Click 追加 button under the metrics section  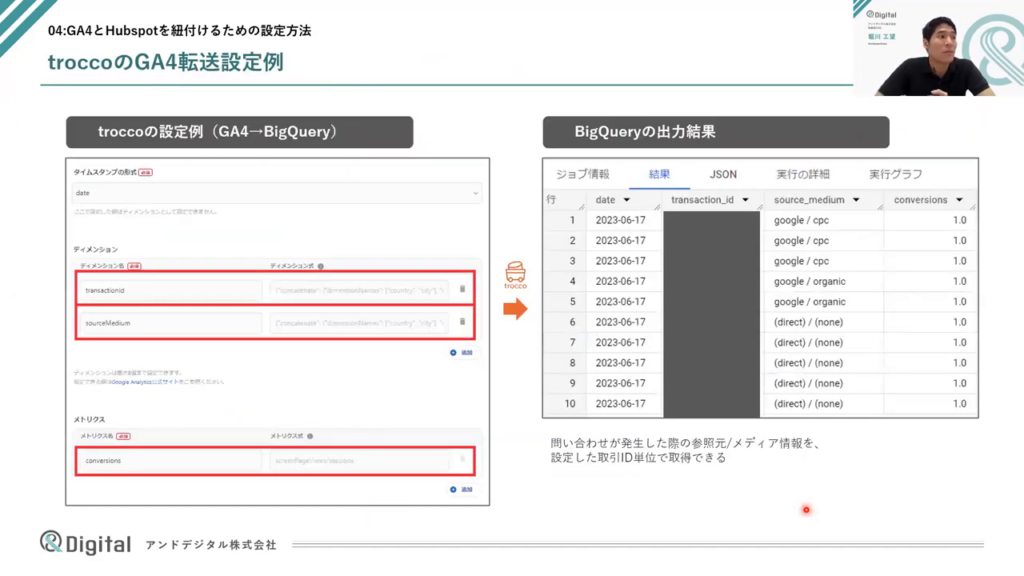[x=461, y=490]
